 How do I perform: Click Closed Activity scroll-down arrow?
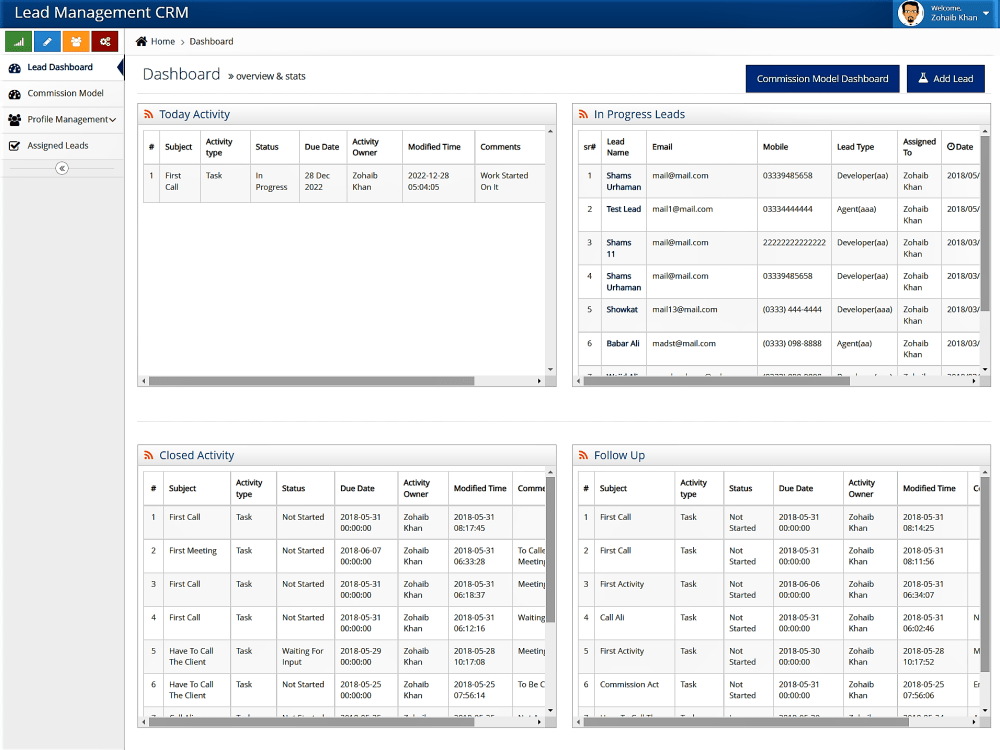550,710
